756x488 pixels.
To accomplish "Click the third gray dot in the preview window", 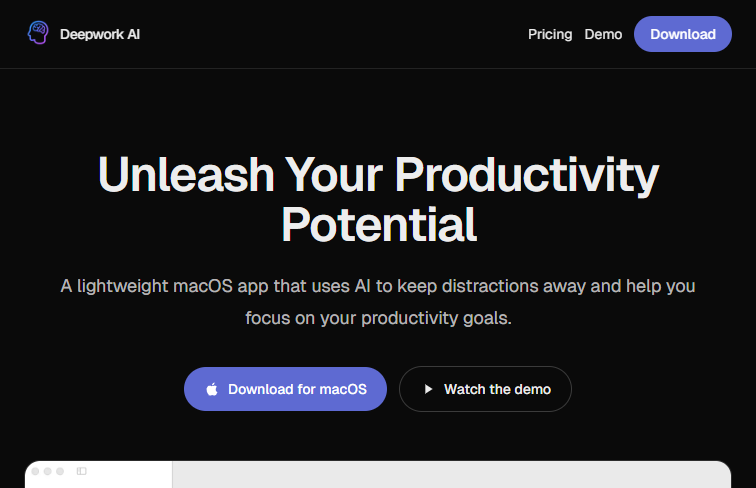I will pos(60,471).
